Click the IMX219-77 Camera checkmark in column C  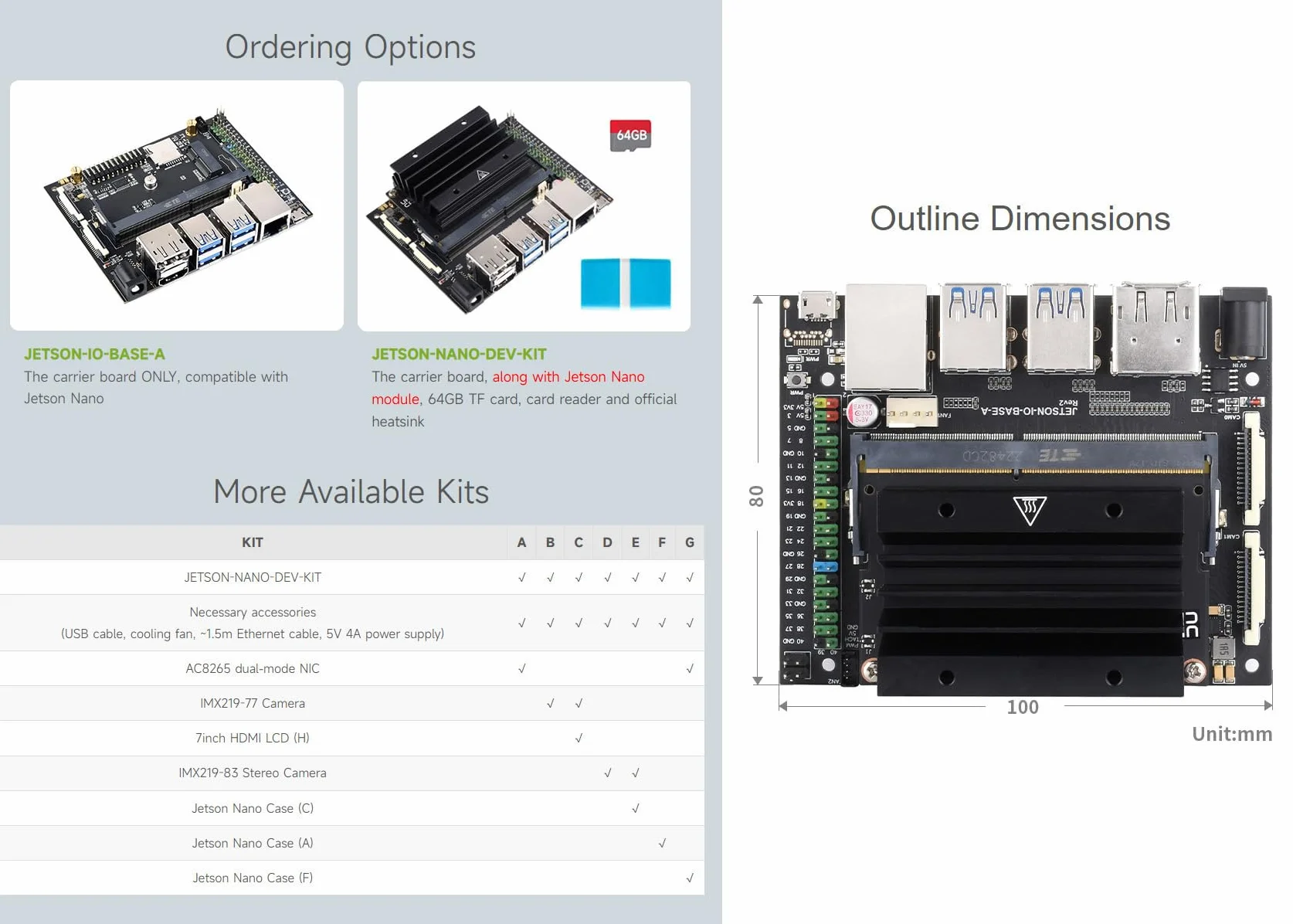point(579,703)
